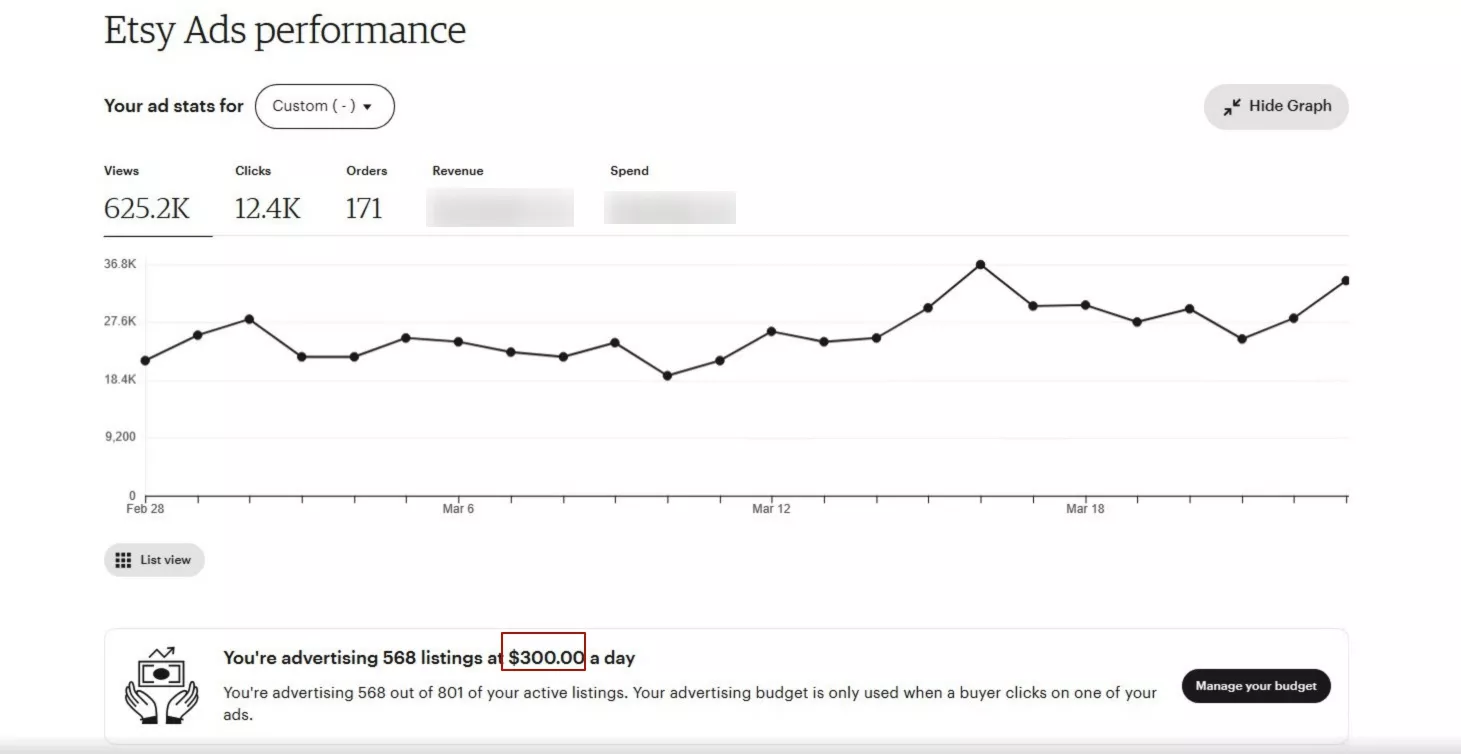Viewport: 1461px width, 754px height.
Task: Click the Manage your budget button
Action: pyautogui.click(x=1256, y=686)
